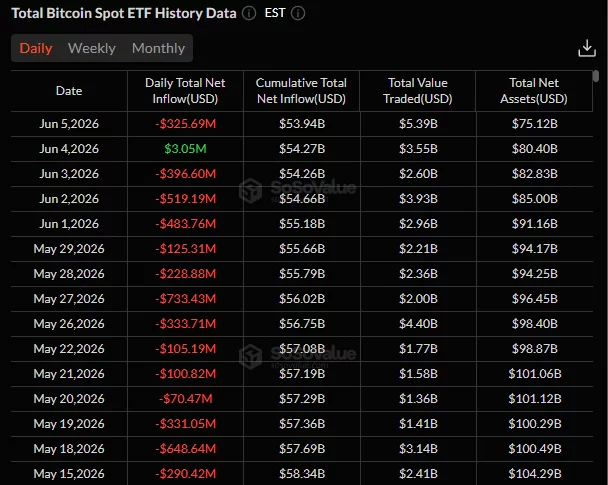Screen dimensions: 608x485
Task: Click the Date column header
Action: 69,91
